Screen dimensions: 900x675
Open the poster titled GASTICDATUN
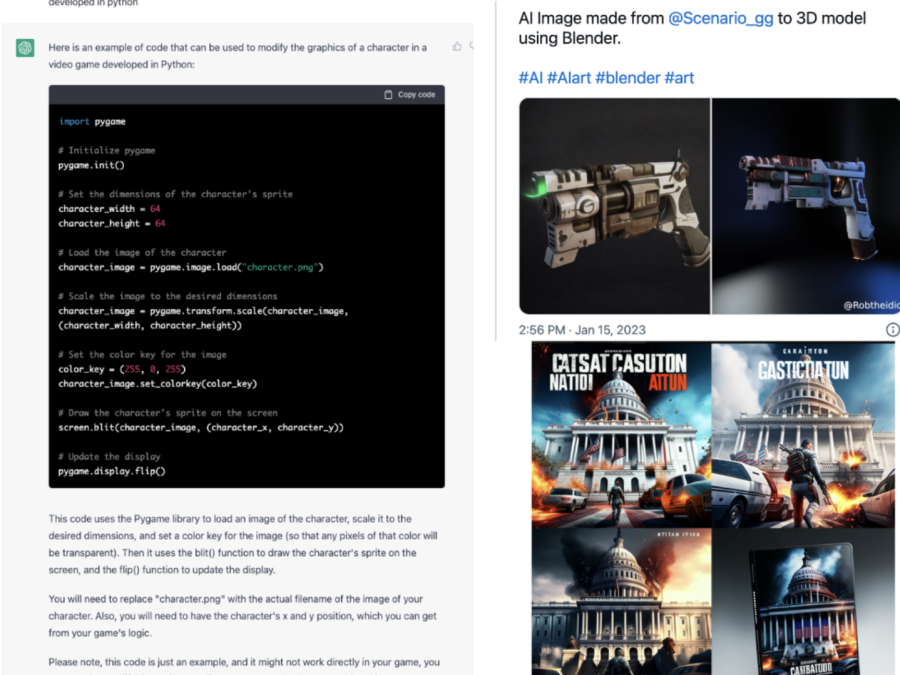803,435
